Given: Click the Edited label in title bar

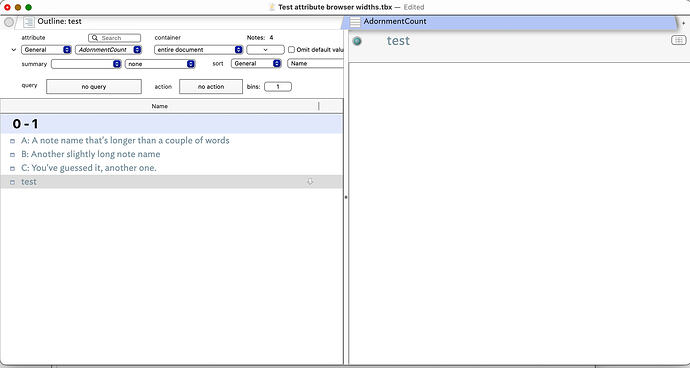Looking at the screenshot, I should (414, 7).
